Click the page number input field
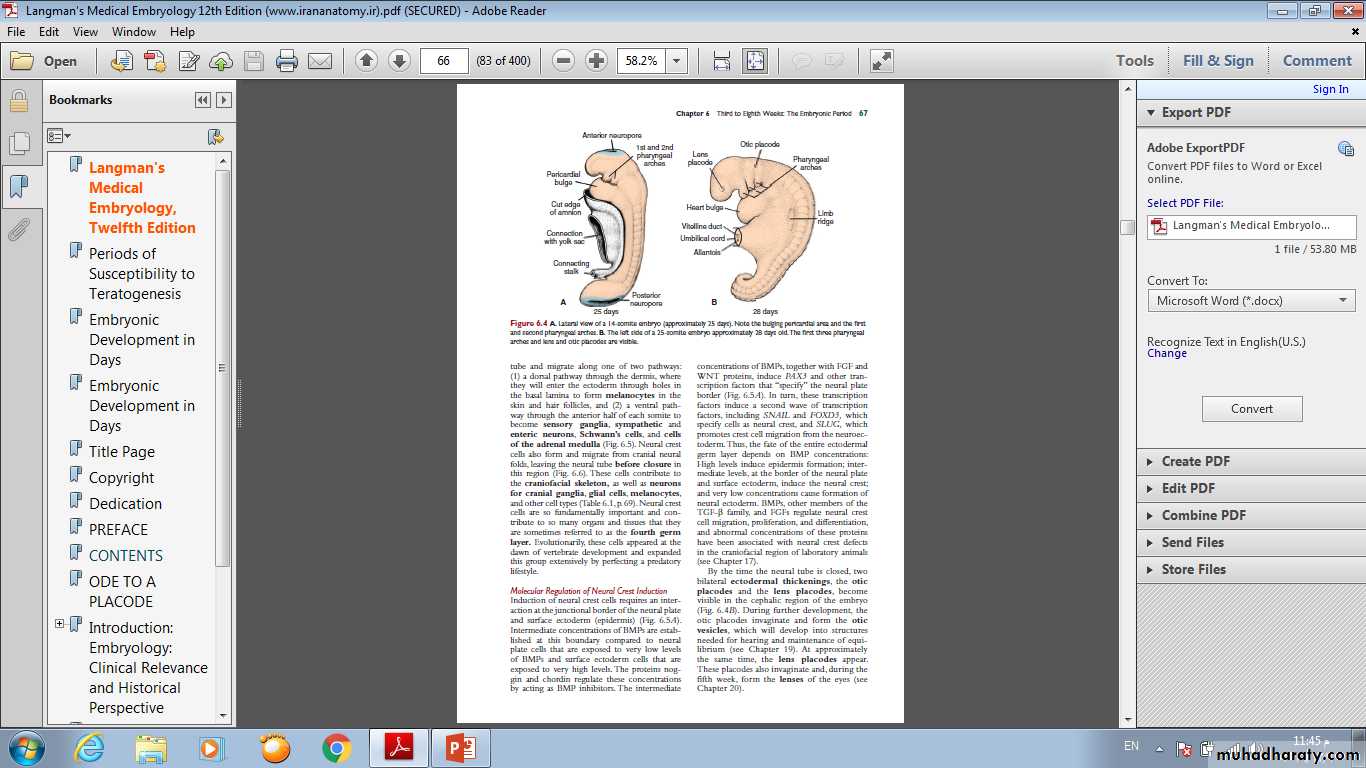 [x=444, y=61]
